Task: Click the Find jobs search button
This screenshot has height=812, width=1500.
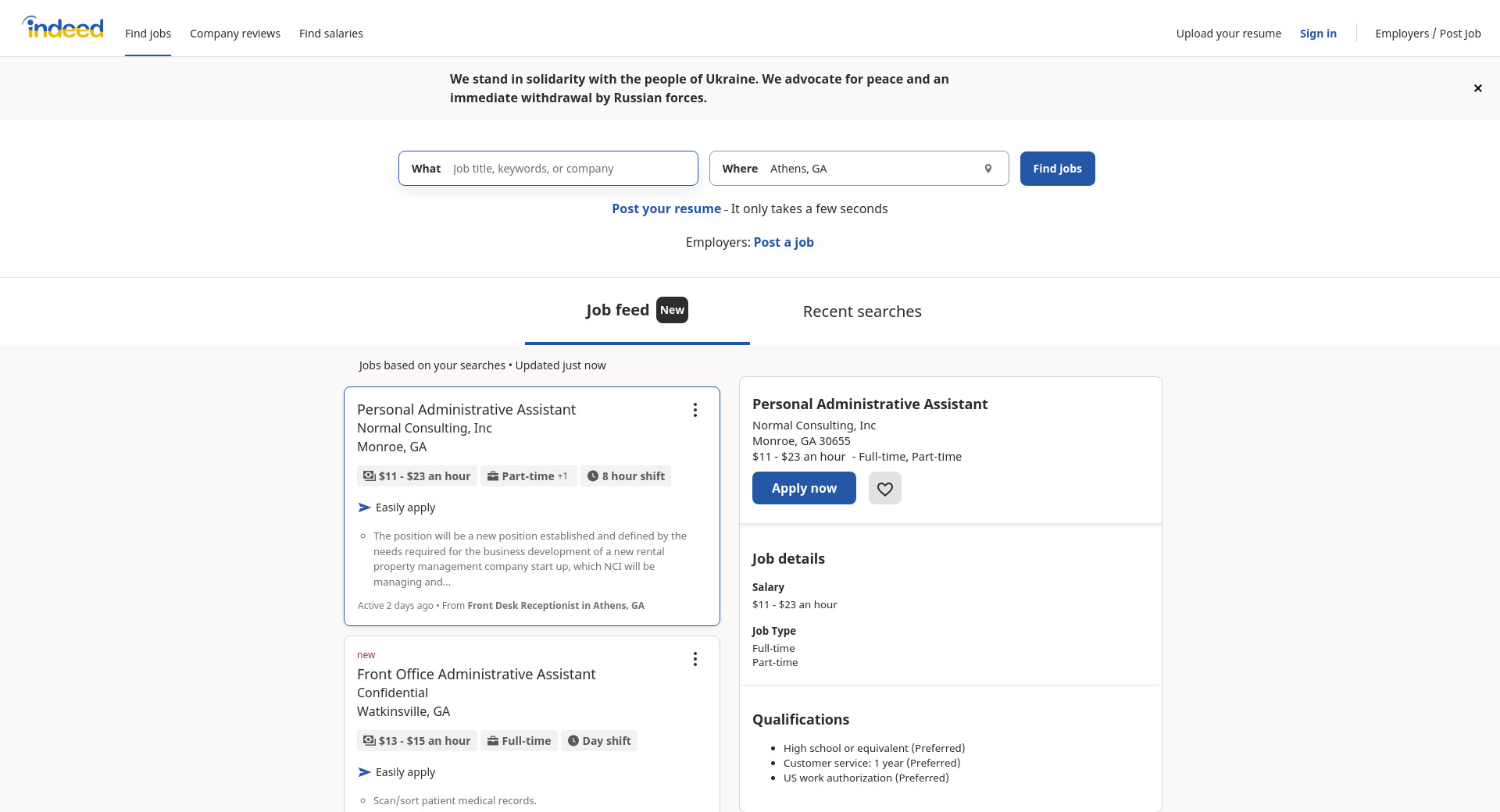Action: coord(1057,169)
